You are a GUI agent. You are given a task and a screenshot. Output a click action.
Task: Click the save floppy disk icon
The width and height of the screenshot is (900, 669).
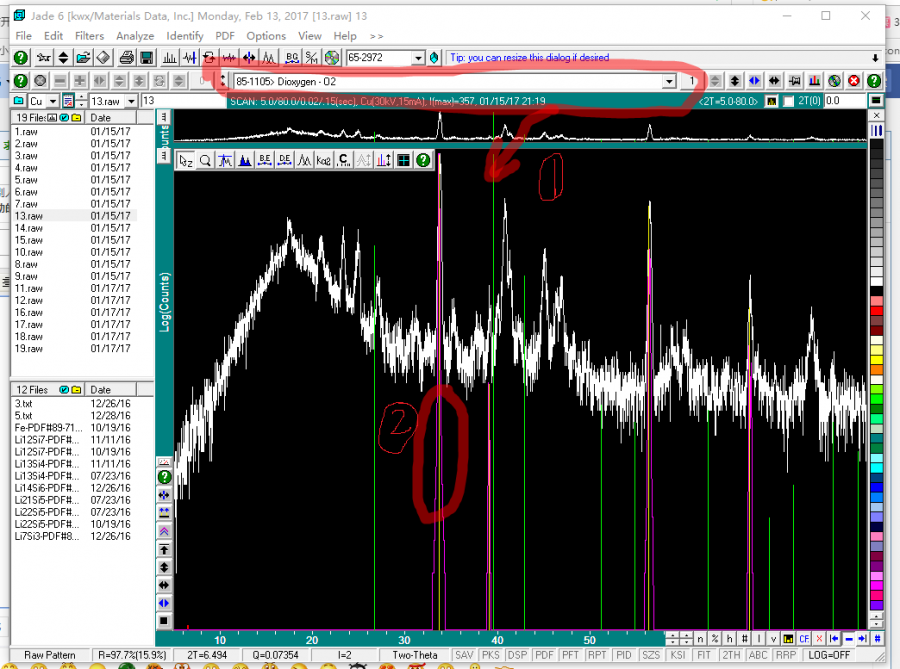[147, 58]
